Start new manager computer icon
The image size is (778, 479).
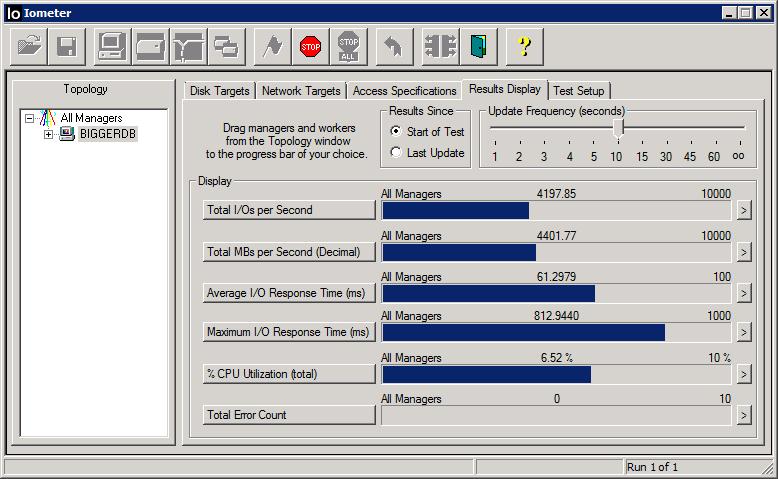(112, 47)
